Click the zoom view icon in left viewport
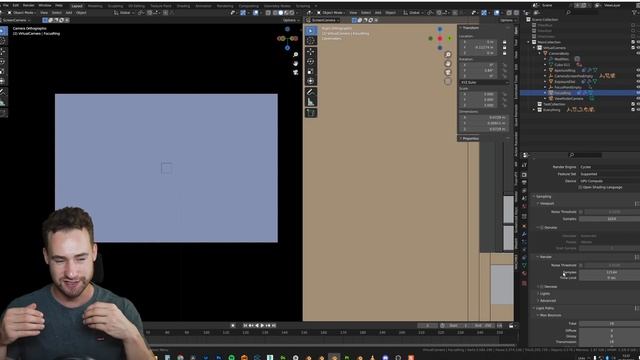This screenshot has height=360, width=640. click(x=296, y=55)
